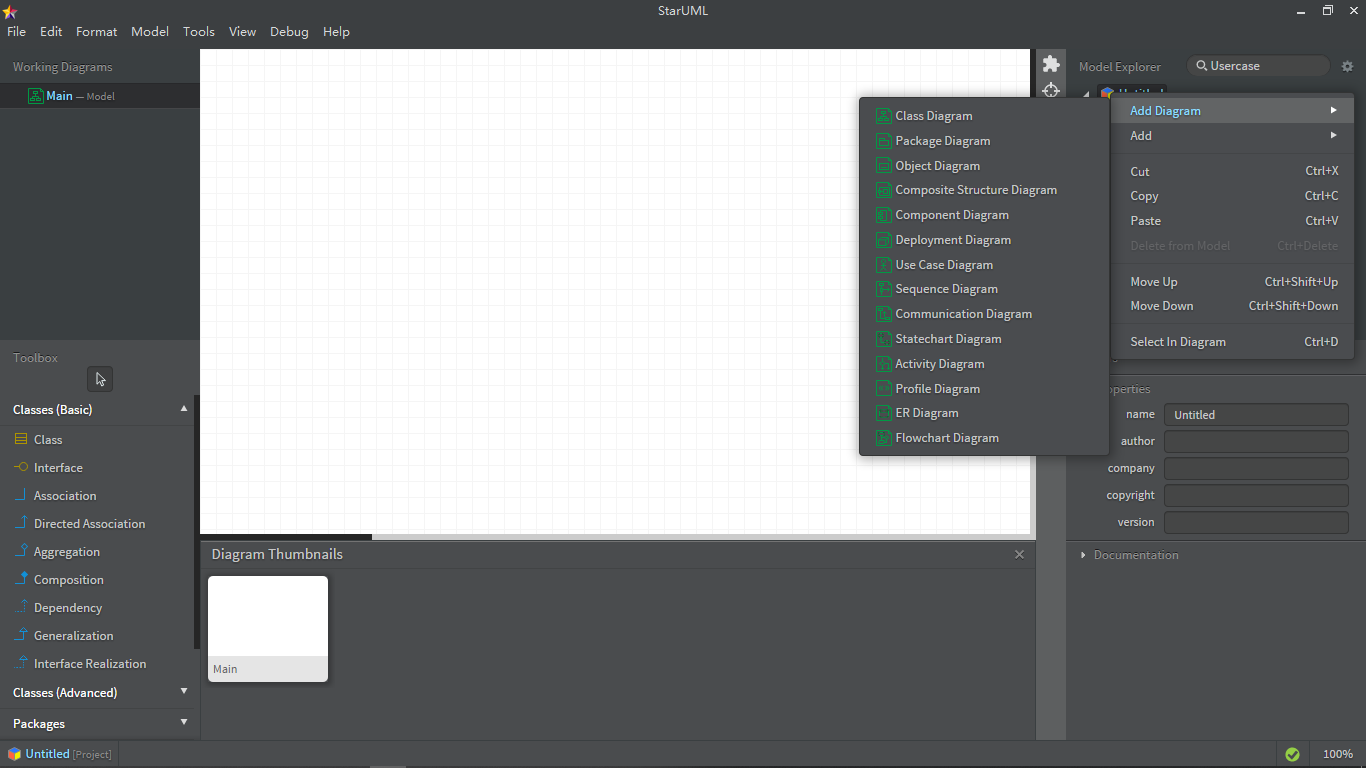Choose Select In Diagram
This screenshot has height=768, width=1366.
pos(1232,342)
